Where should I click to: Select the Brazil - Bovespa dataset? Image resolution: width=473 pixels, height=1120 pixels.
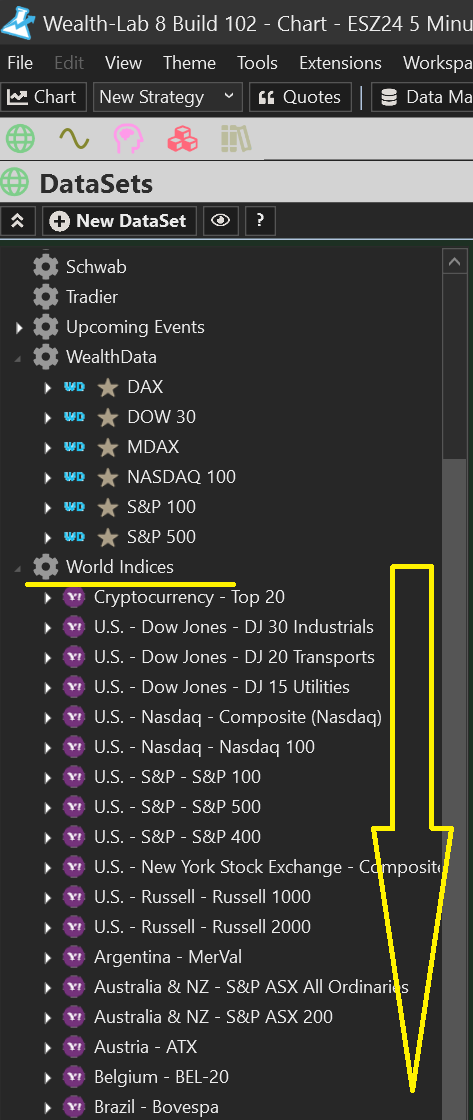156,1107
